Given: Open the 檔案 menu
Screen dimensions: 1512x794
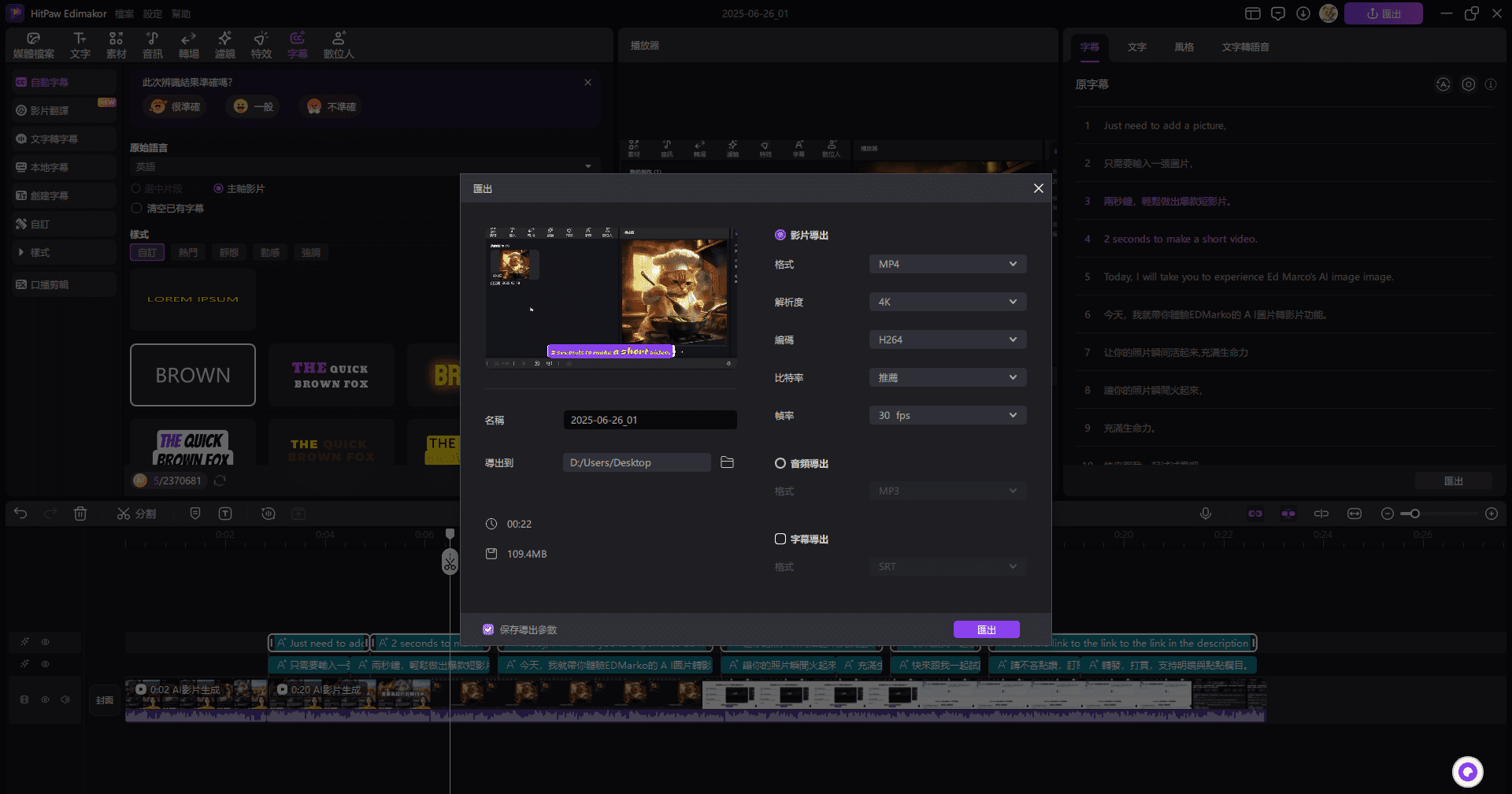Looking at the screenshot, I should pyautogui.click(x=124, y=13).
